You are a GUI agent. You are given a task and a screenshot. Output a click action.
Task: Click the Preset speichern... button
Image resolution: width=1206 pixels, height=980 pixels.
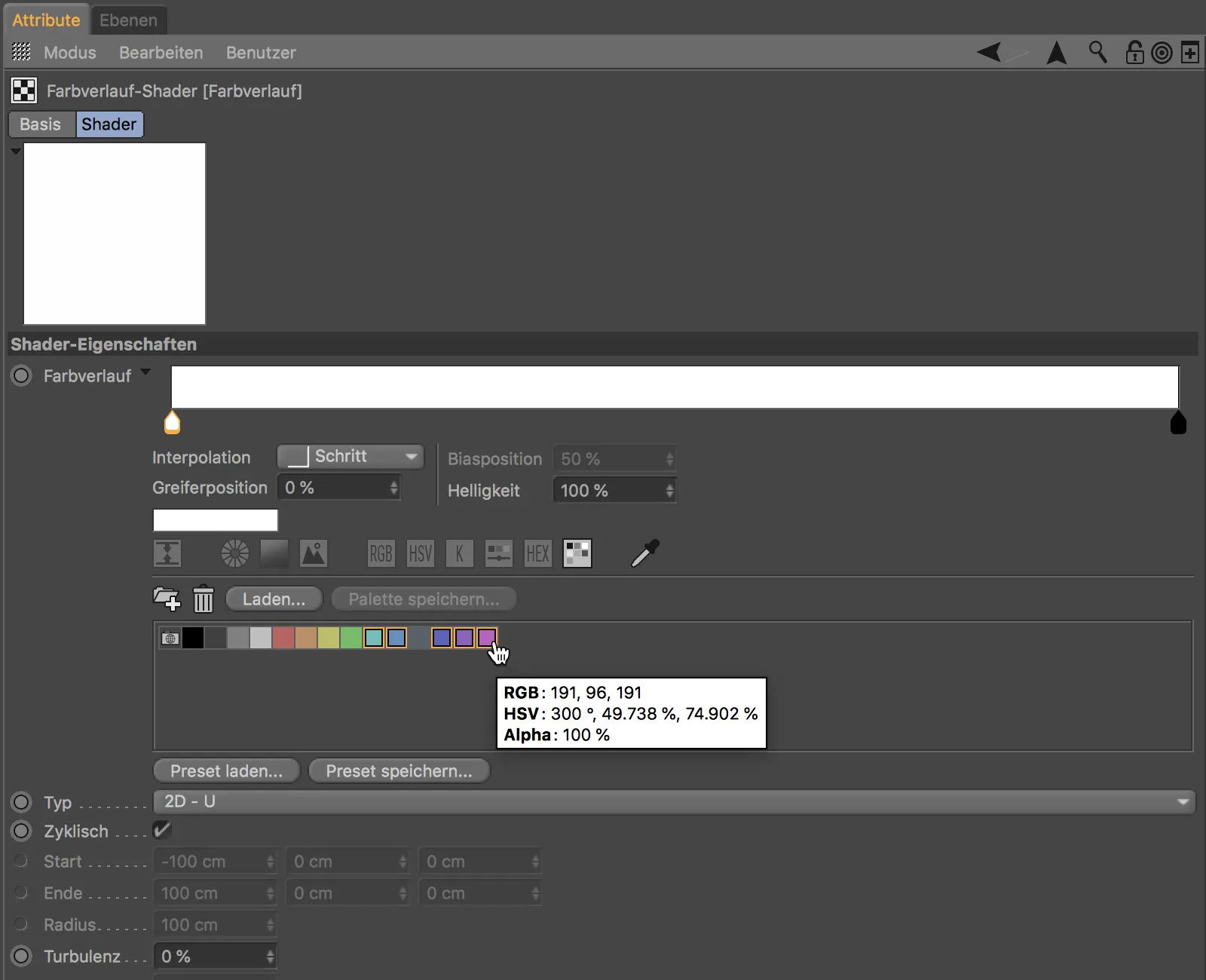click(x=399, y=771)
